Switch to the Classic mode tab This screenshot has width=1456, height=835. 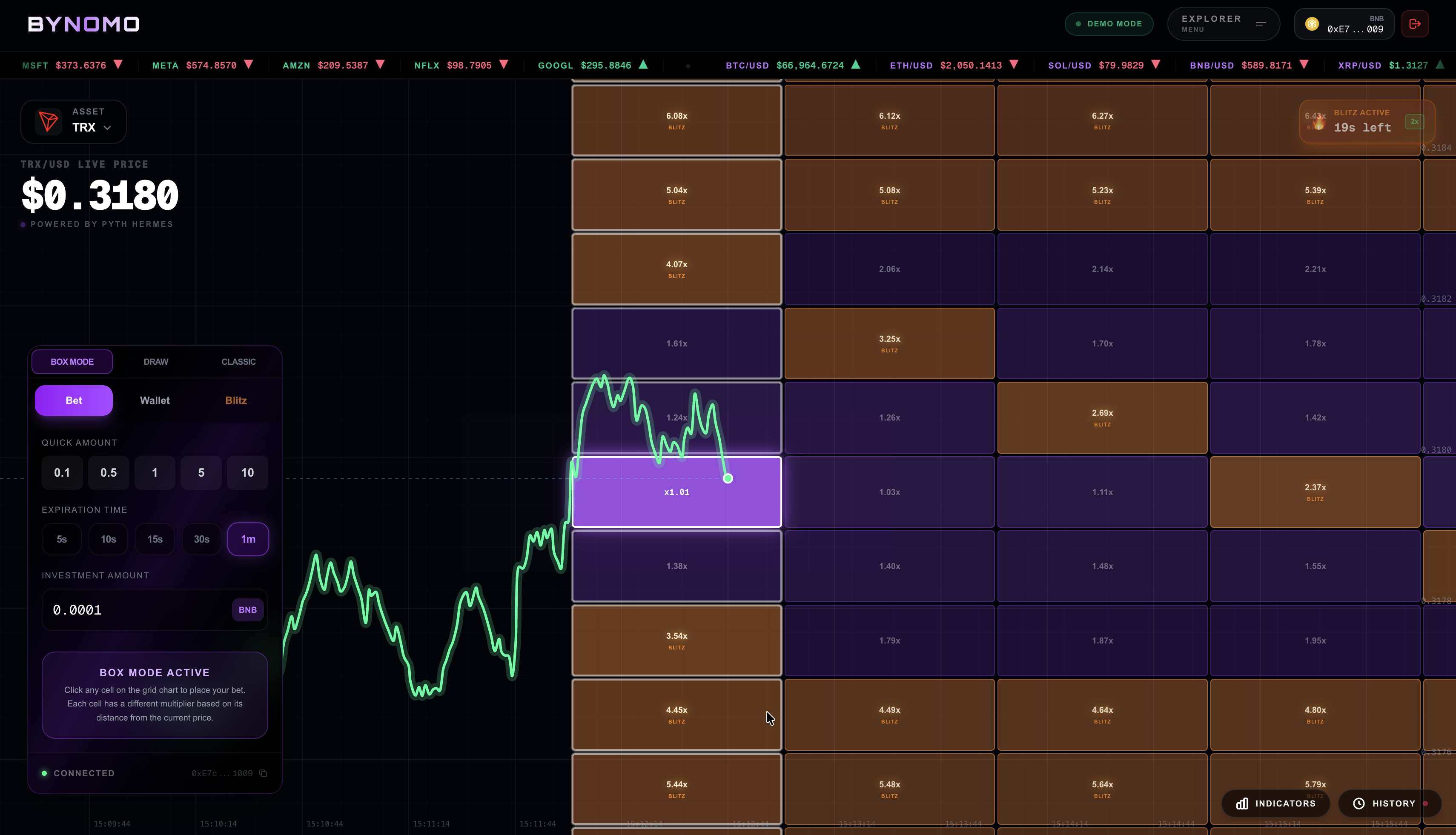pyautogui.click(x=238, y=362)
